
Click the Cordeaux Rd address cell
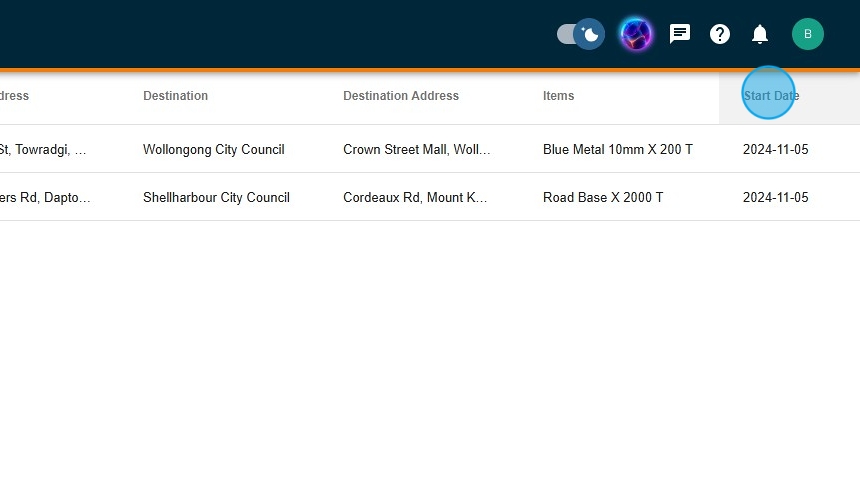pos(415,198)
